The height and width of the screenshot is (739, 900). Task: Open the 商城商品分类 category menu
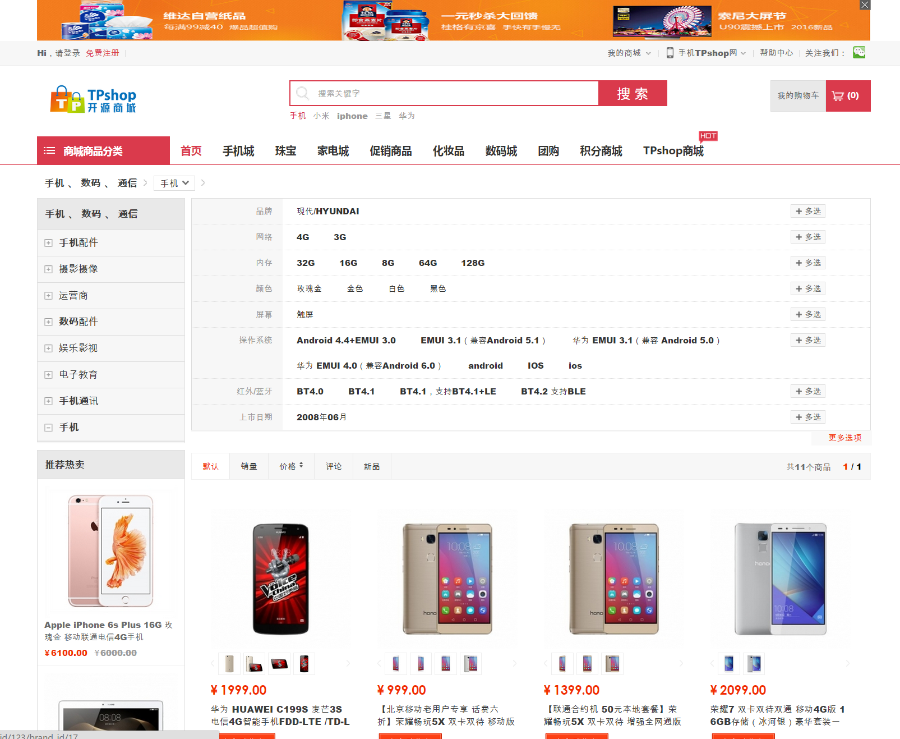point(103,151)
